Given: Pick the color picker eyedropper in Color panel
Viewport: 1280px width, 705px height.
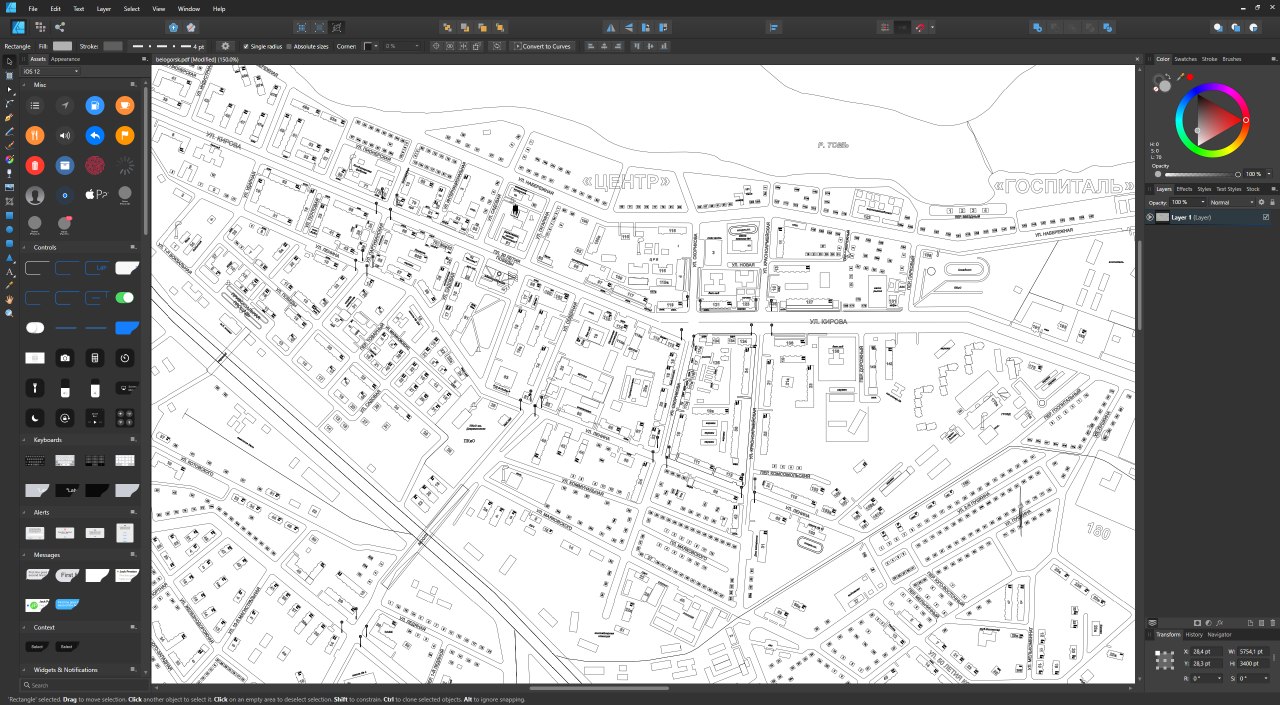Looking at the screenshot, I should 1180,76.
